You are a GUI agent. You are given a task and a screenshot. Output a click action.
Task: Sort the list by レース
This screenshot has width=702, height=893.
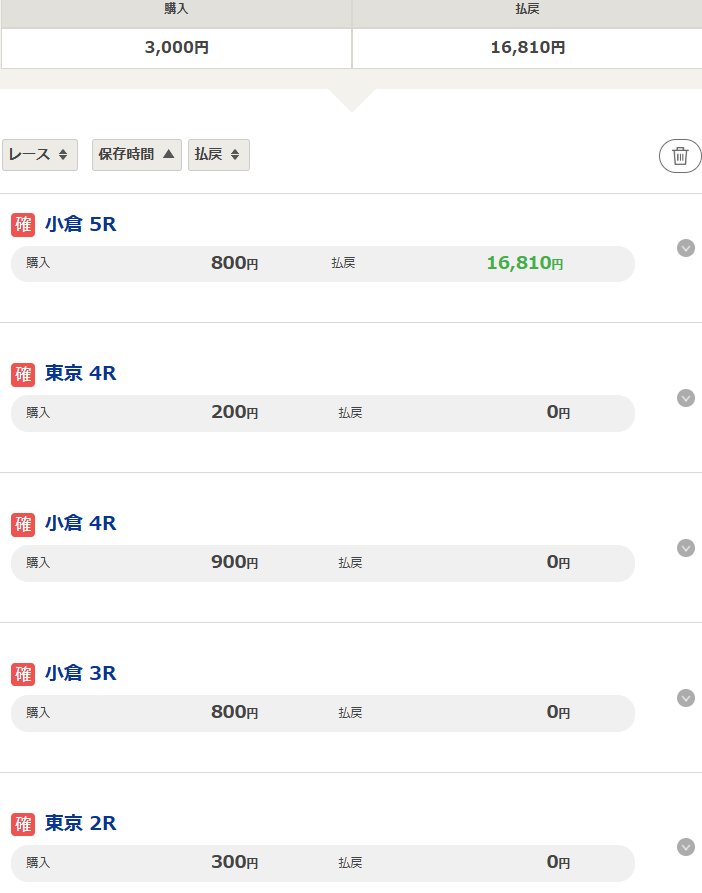pyautogui.click(x=39, y=155)
